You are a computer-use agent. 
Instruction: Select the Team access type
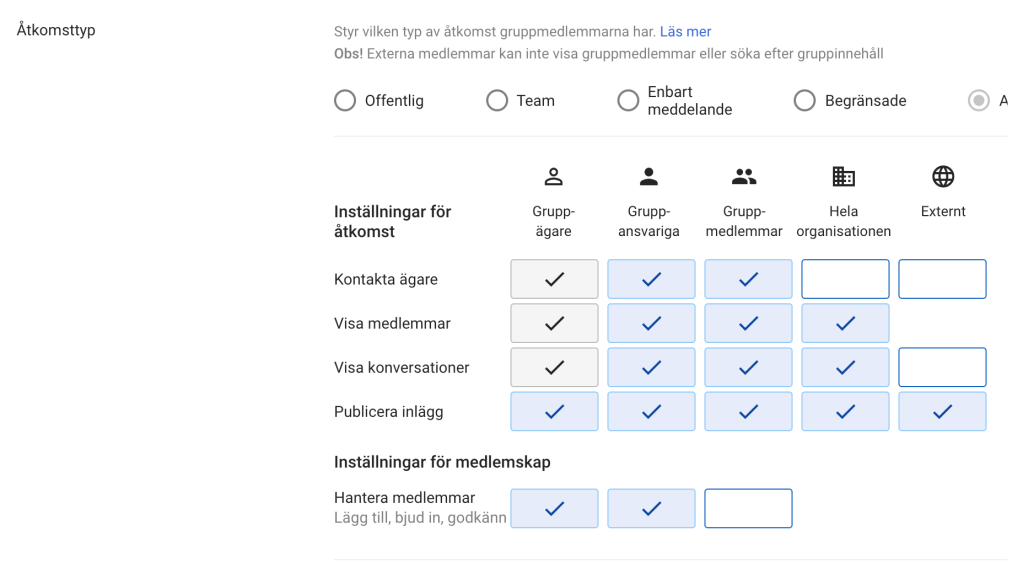point(497,101)
